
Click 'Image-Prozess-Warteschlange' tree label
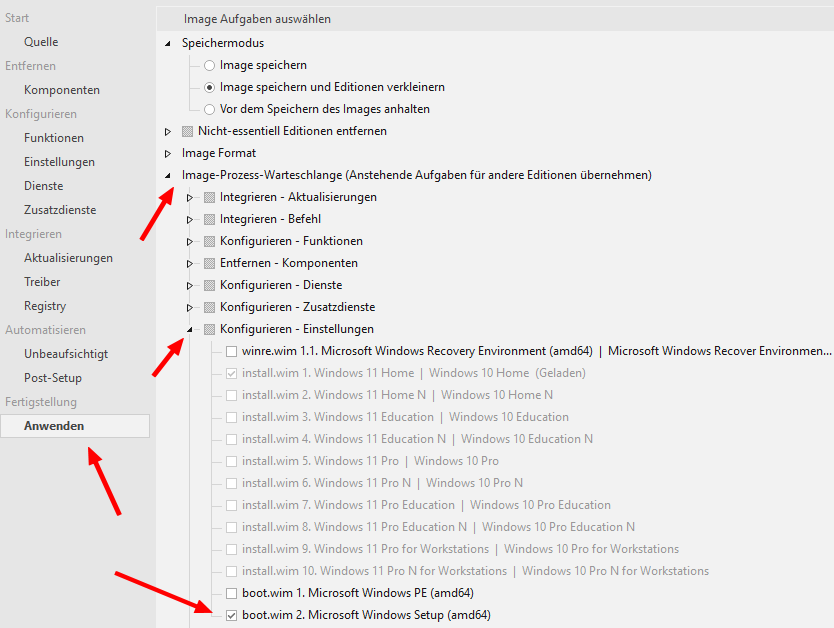(x=416, y=175)
